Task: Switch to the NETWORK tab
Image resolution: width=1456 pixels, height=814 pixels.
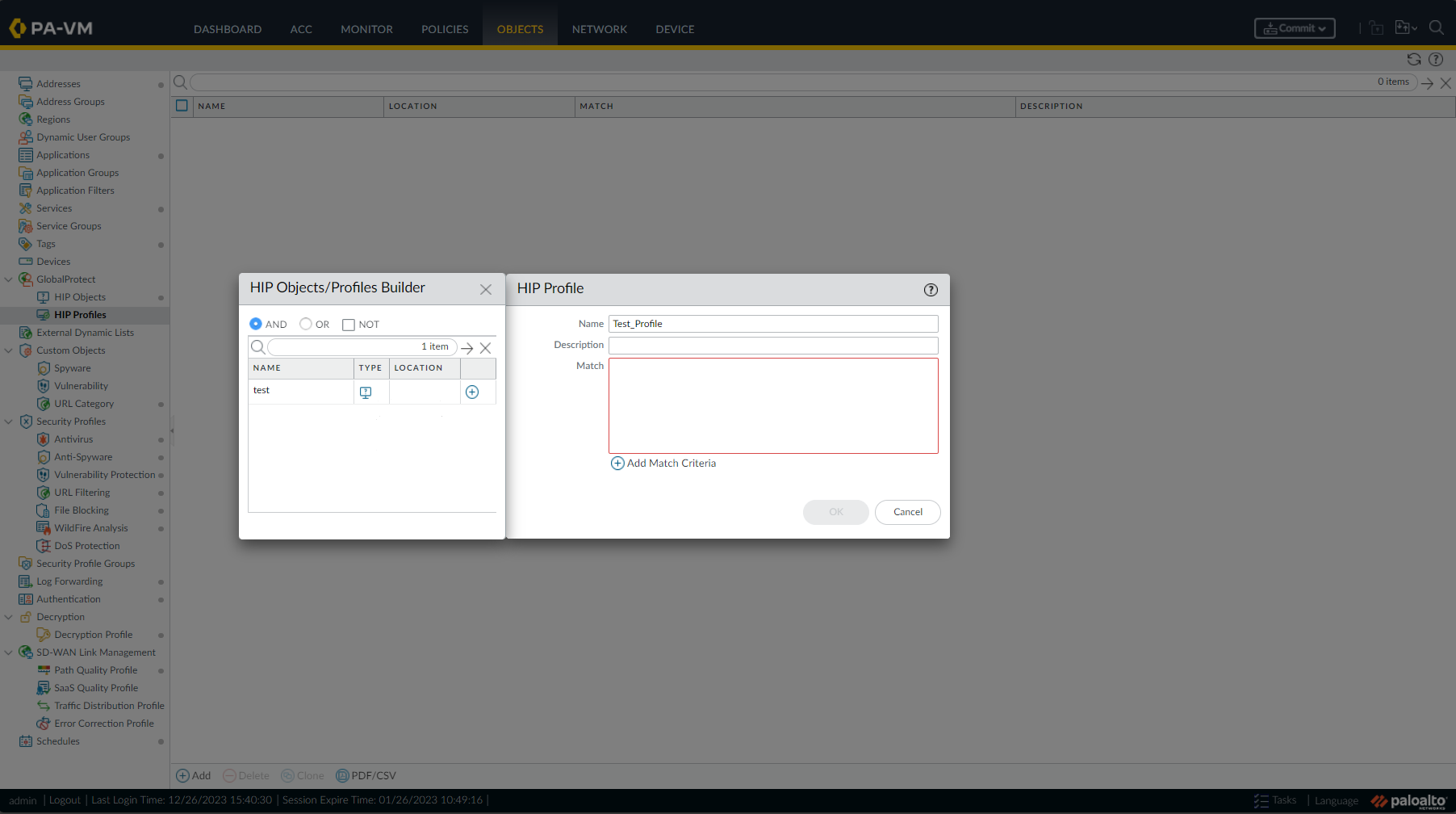Action: 600,29
